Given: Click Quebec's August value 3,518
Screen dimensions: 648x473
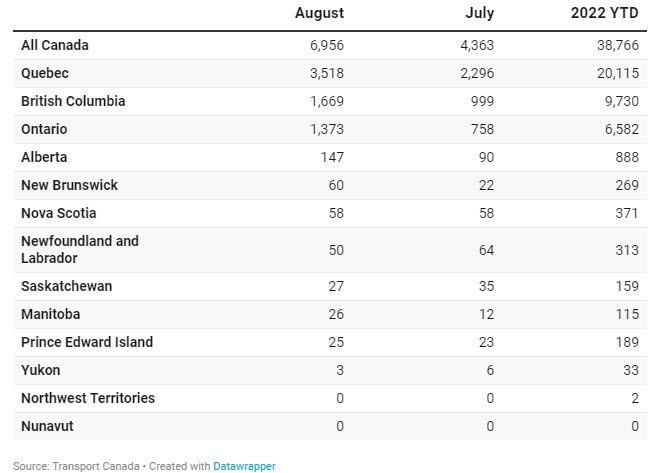Looking at the screenshot, I should point(322,74).
